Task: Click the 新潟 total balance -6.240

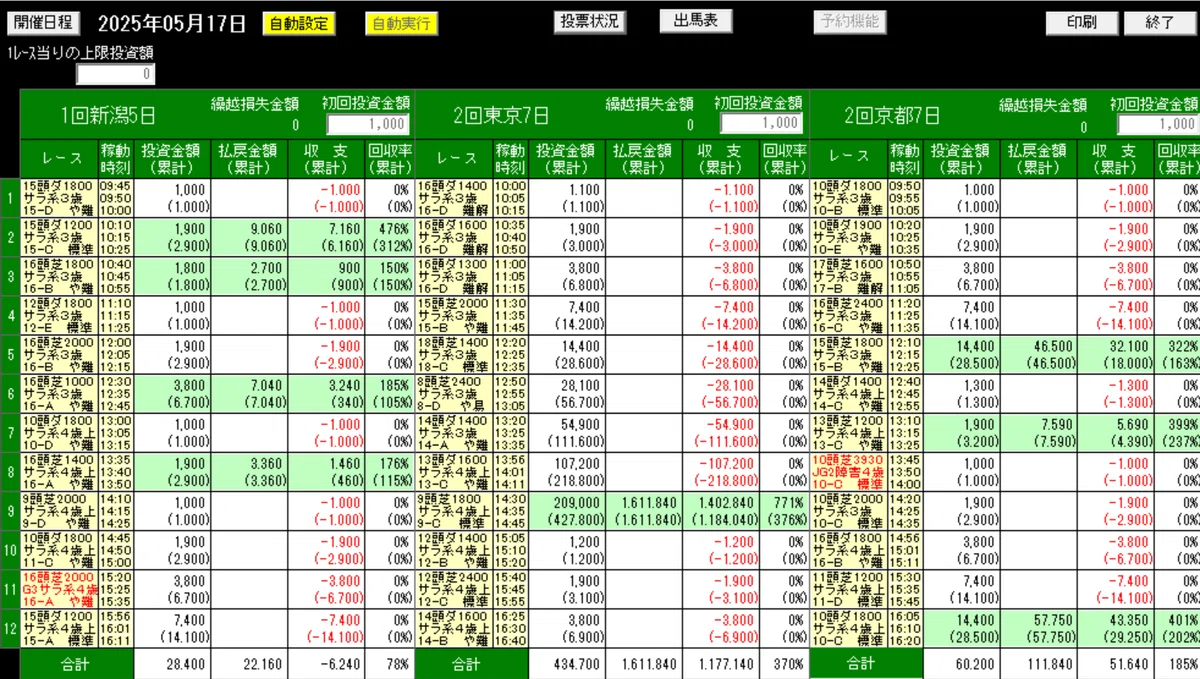Action: [327, 663]
